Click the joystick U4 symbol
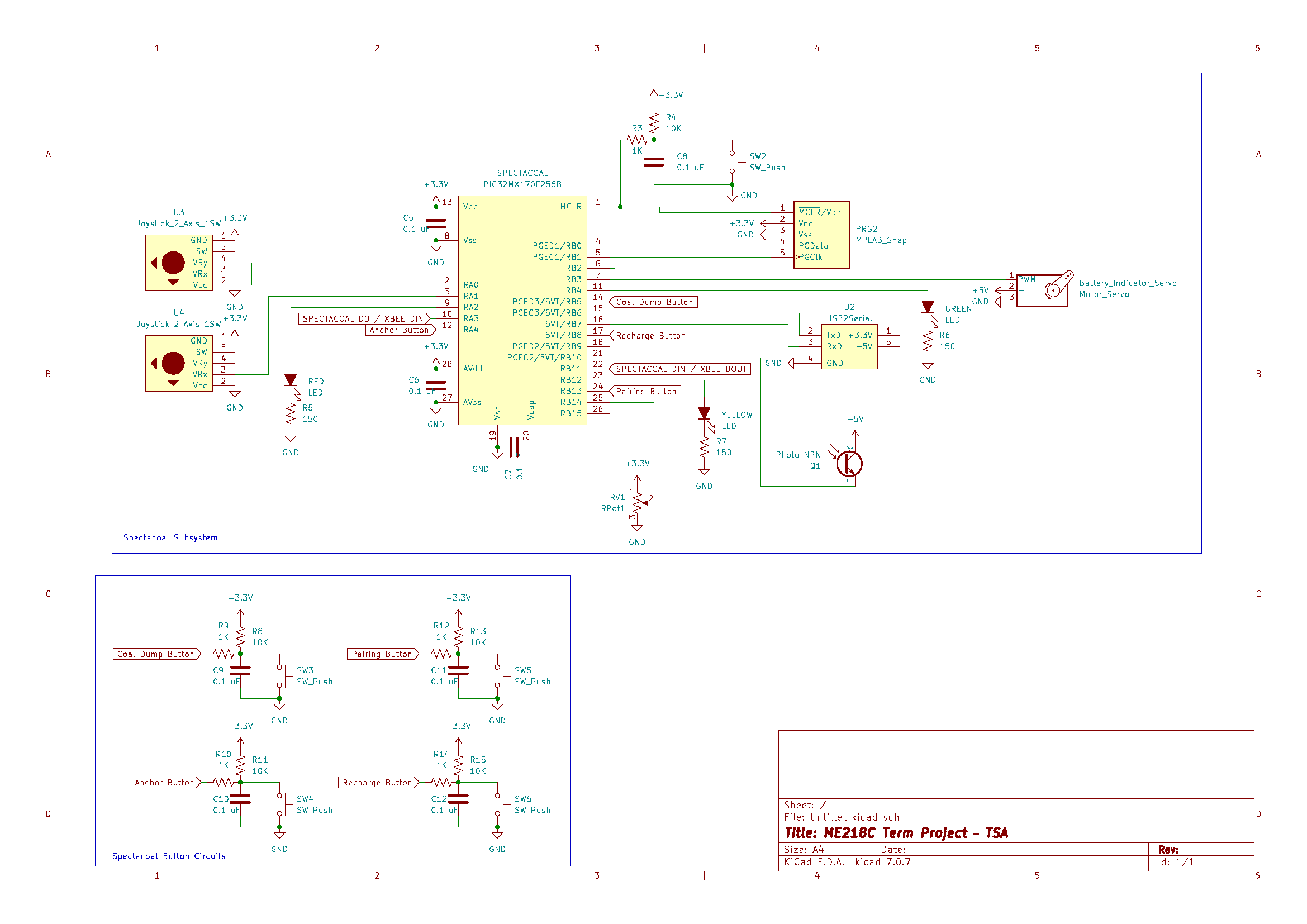This screenshot has height=924, width=1307. point(178,363)
